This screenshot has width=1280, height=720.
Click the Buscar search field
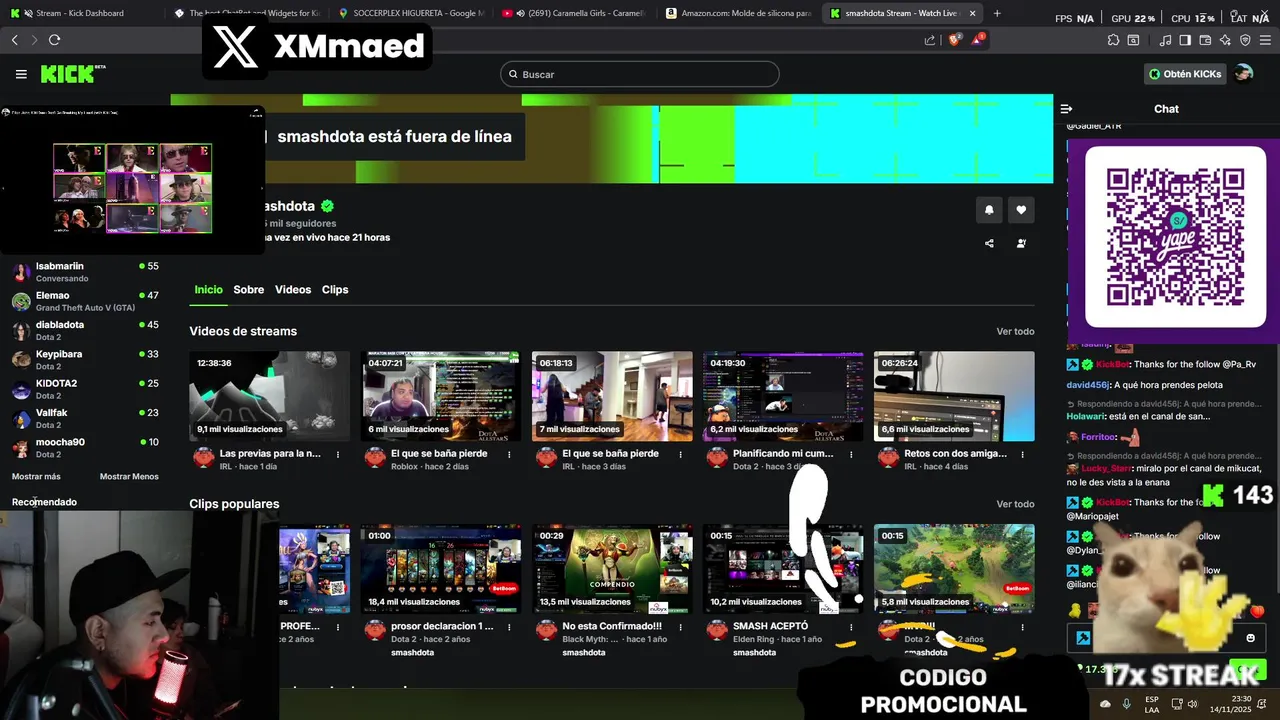[640, 74]
